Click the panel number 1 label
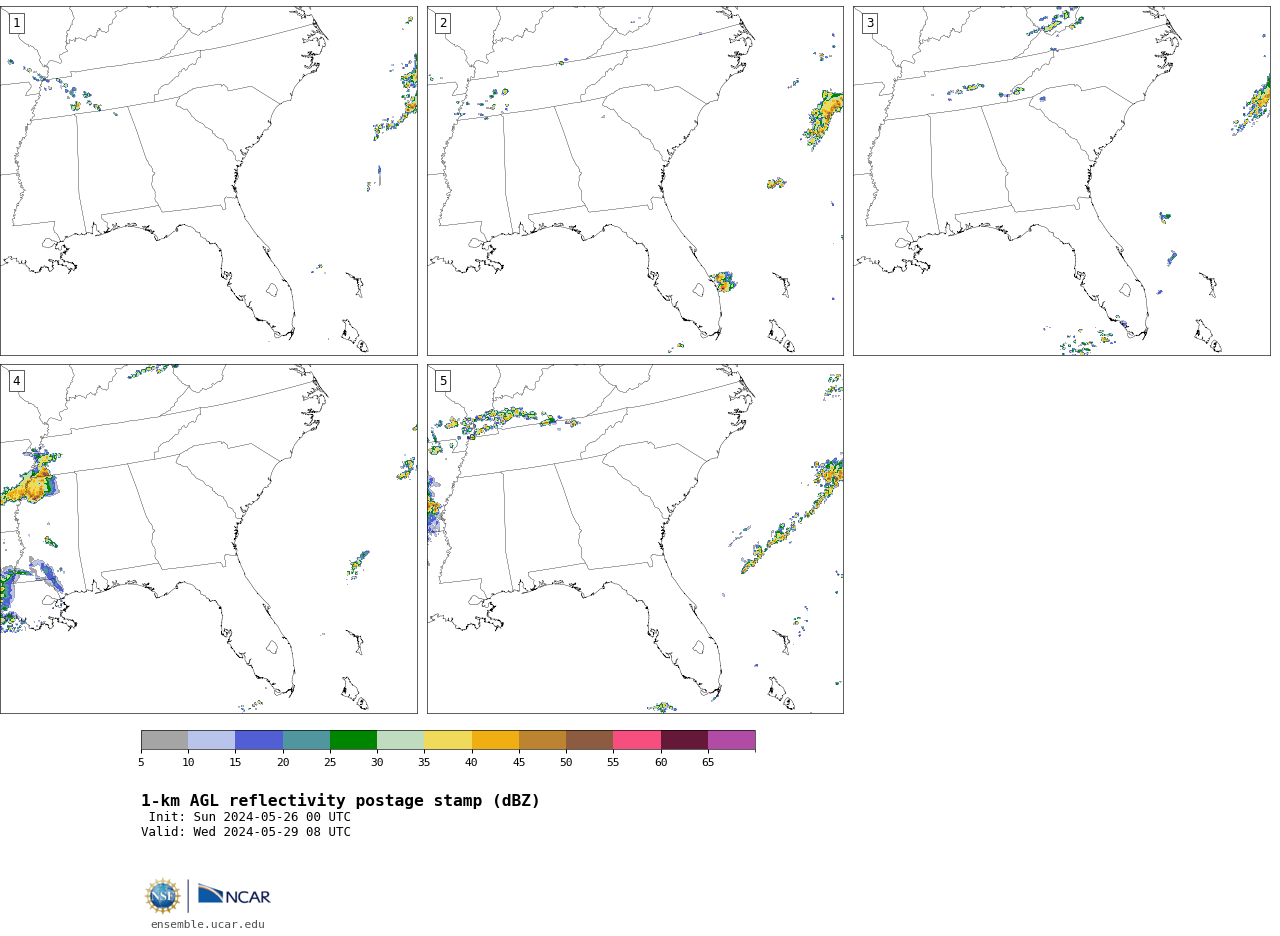 click(x=16, y=23)
